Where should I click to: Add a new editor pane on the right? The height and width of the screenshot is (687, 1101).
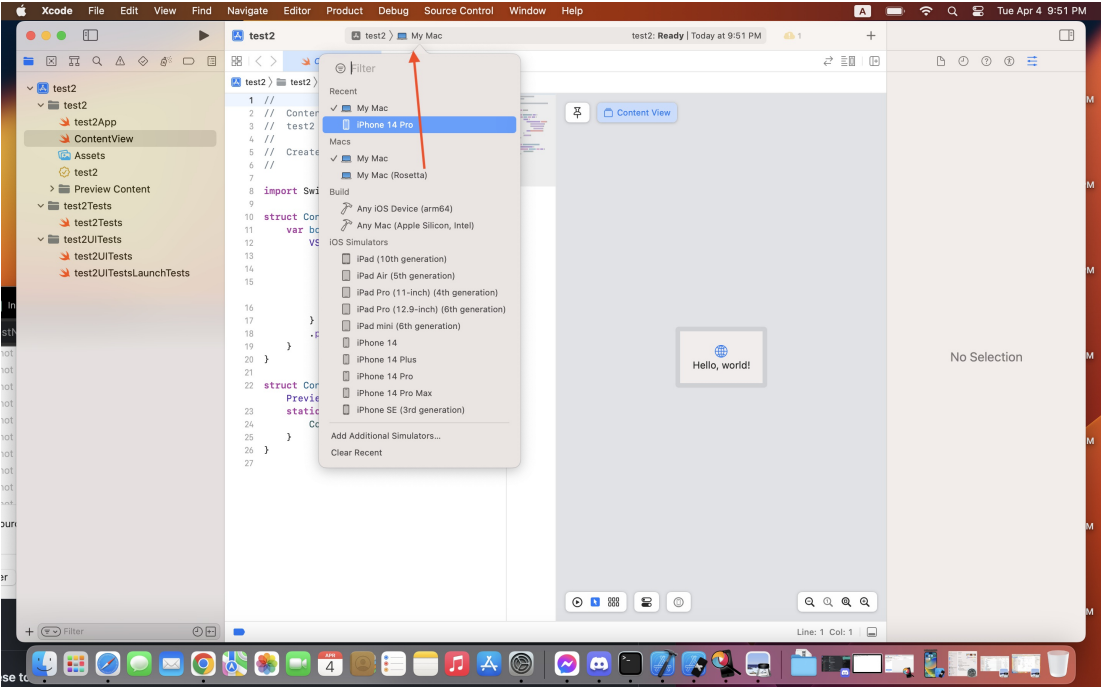click(x=874, y=61)
